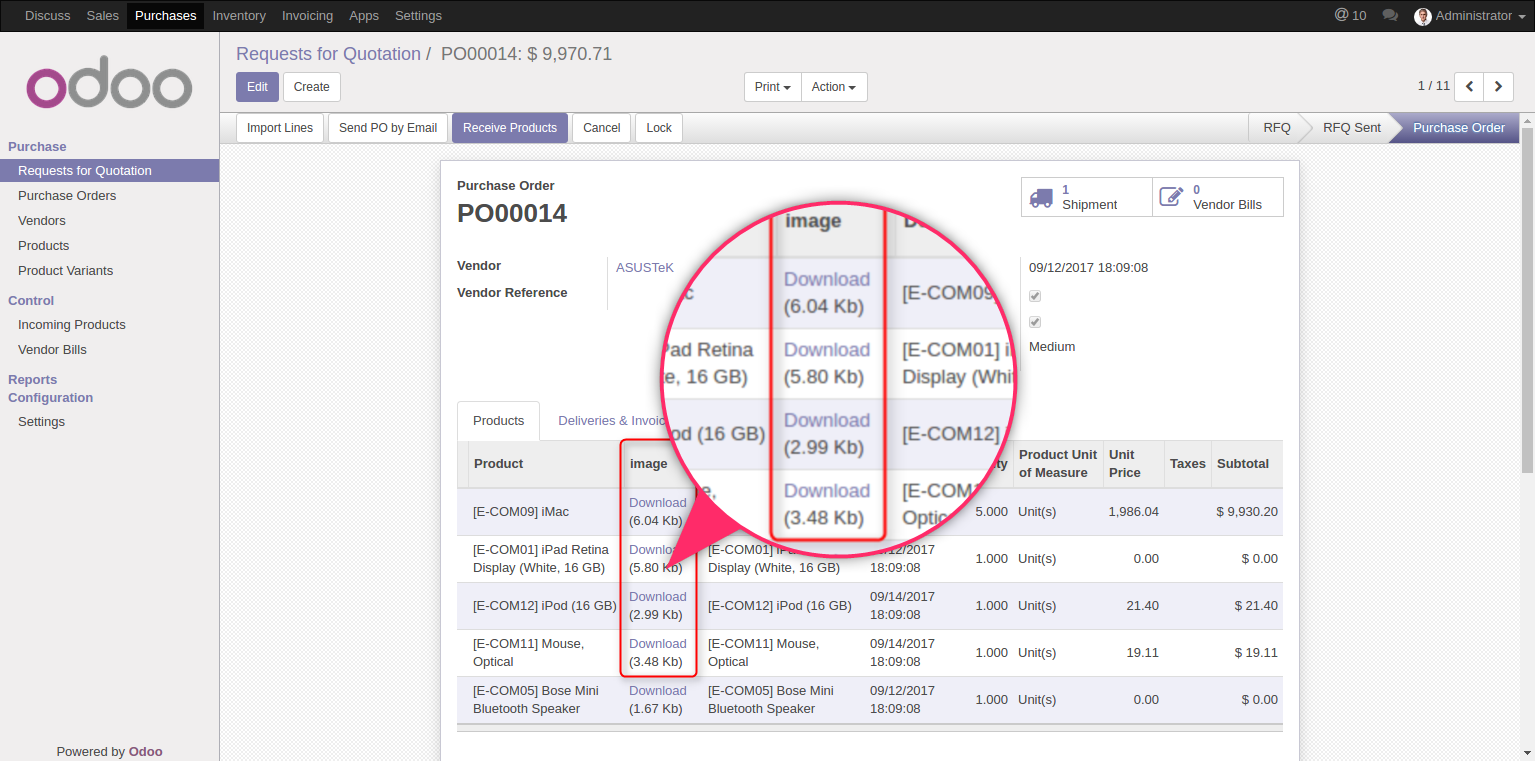Viewport: 1535px width, 761px height.
Task: Open the Print dropdown
Action: (771, 87)
